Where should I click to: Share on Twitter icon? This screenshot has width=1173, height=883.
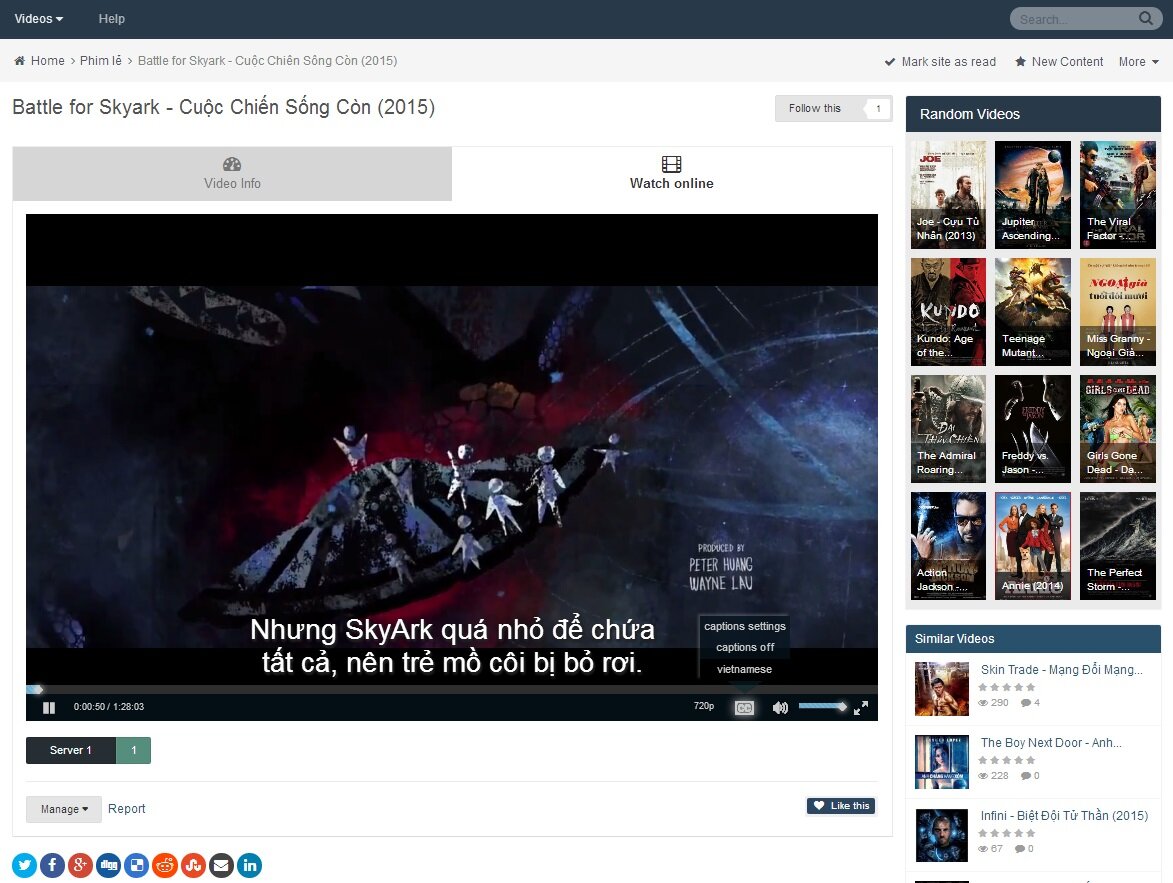point(25,866)
